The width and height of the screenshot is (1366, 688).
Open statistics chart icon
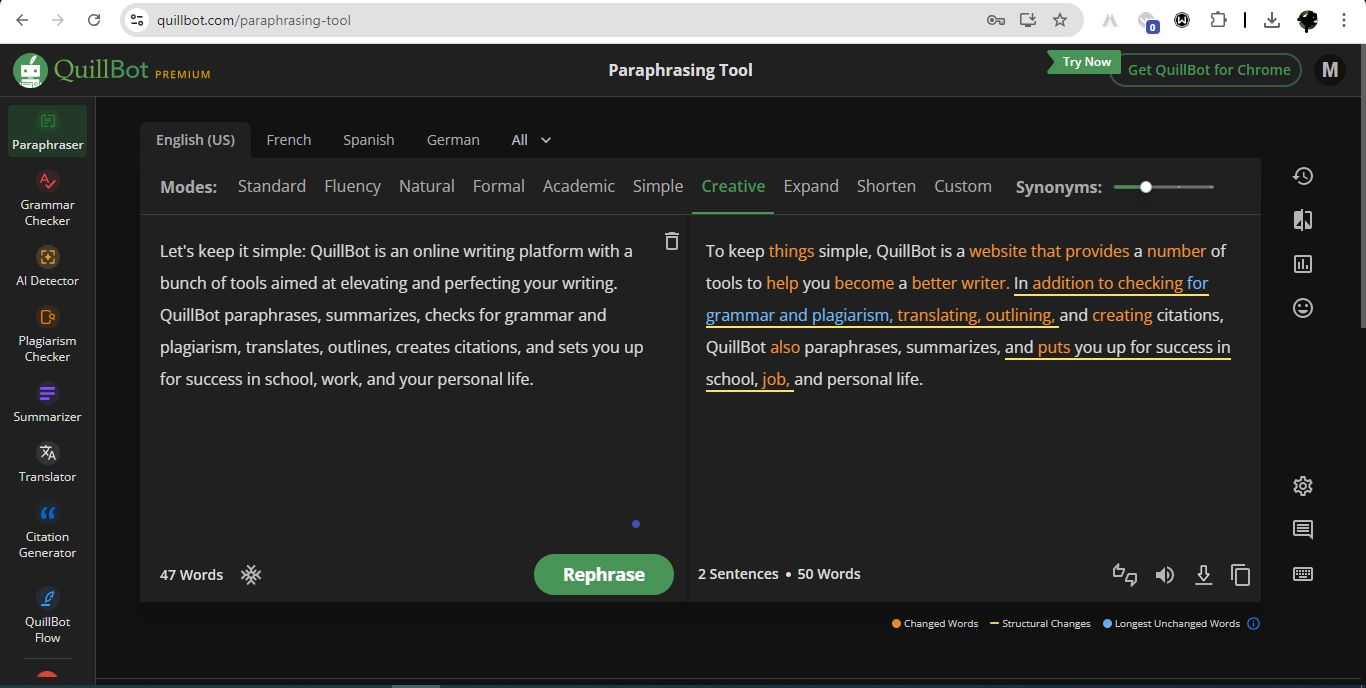[1302, 264]
